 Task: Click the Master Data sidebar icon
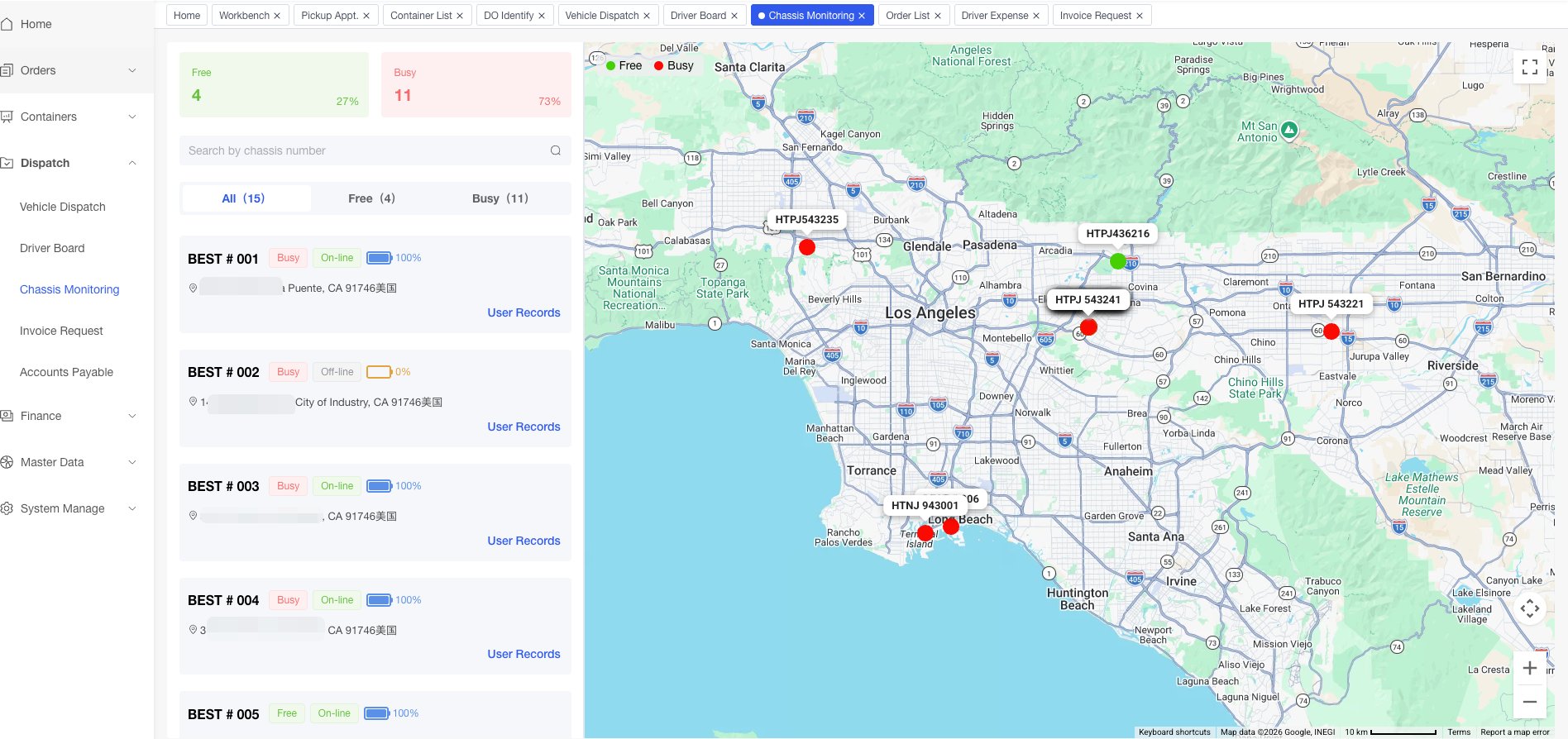pos(6,462)
